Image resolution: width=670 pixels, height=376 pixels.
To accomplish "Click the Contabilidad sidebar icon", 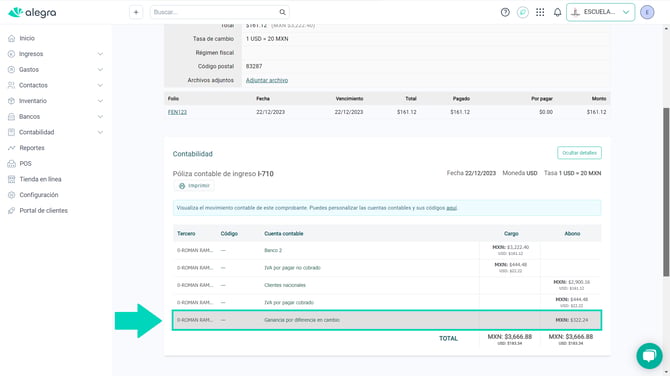I will tap(12, 132).
